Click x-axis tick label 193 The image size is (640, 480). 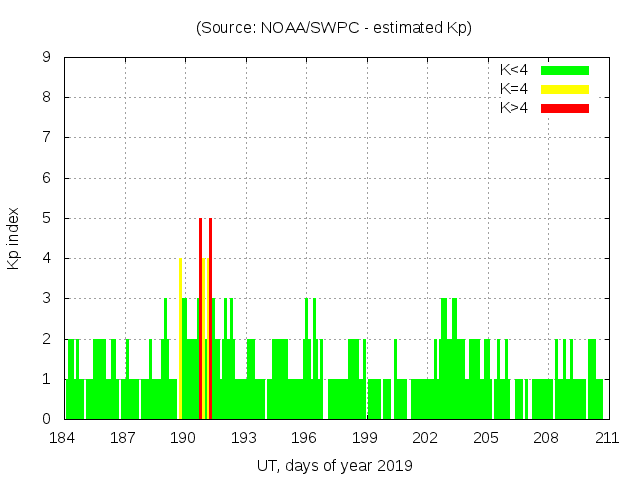[244, 438]
